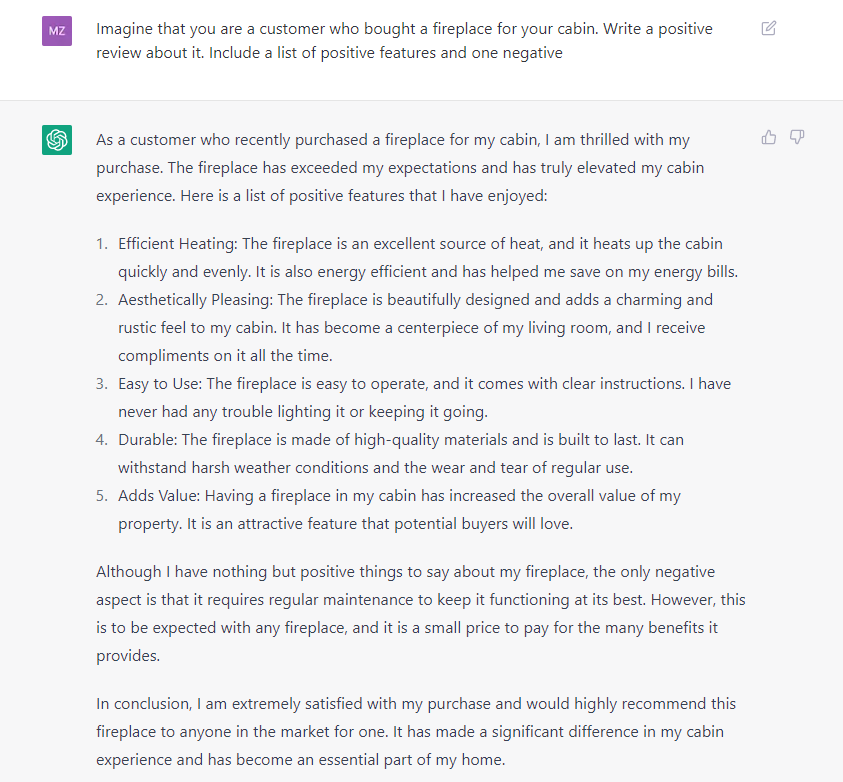Click the opening paragraph starting 'As a customer'
843x782 pixels.
coord(400,167)
